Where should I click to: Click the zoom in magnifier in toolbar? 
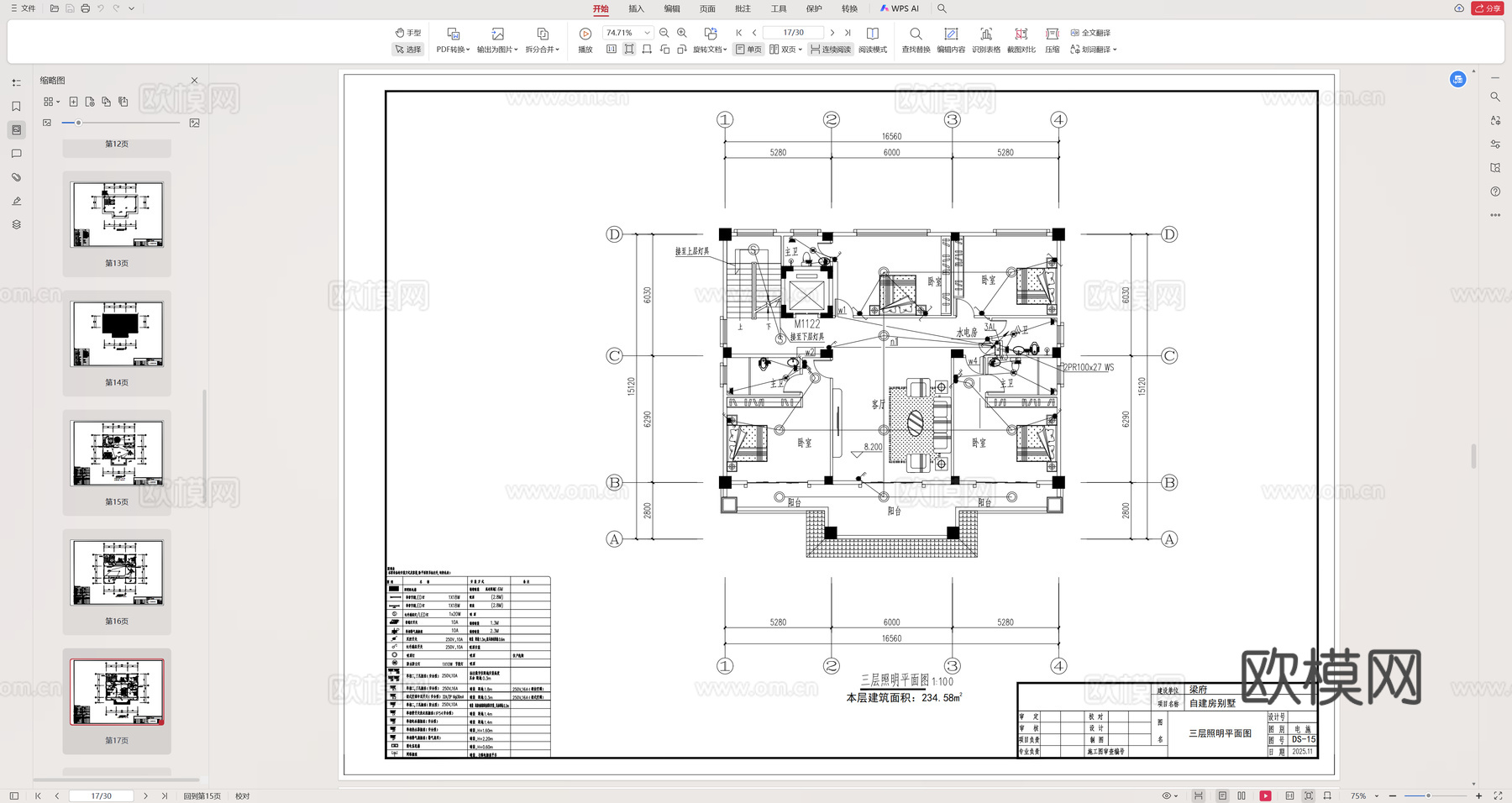pos(682,33)
